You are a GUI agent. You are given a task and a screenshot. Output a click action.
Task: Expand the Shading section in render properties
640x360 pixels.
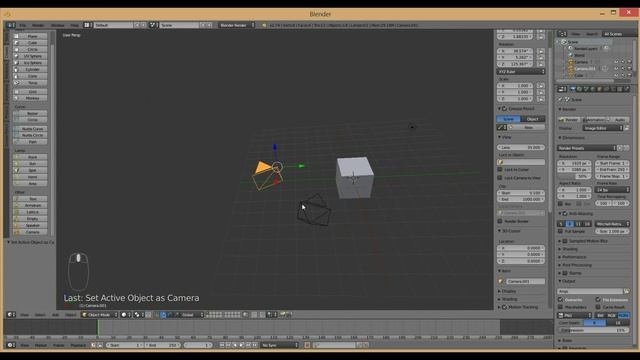(570, 249)
